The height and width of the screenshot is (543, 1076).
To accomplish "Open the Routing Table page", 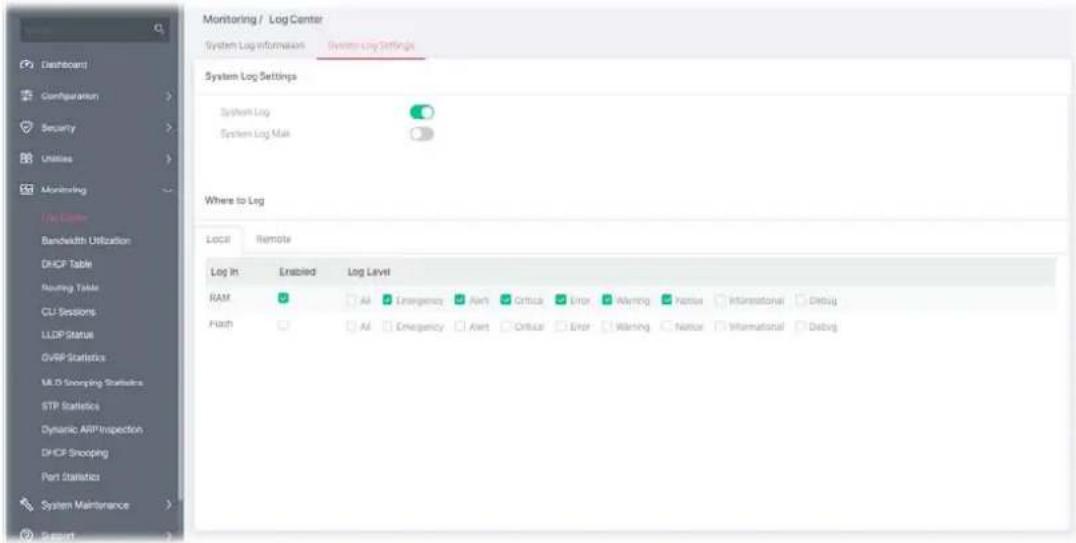I will [70, 288].
